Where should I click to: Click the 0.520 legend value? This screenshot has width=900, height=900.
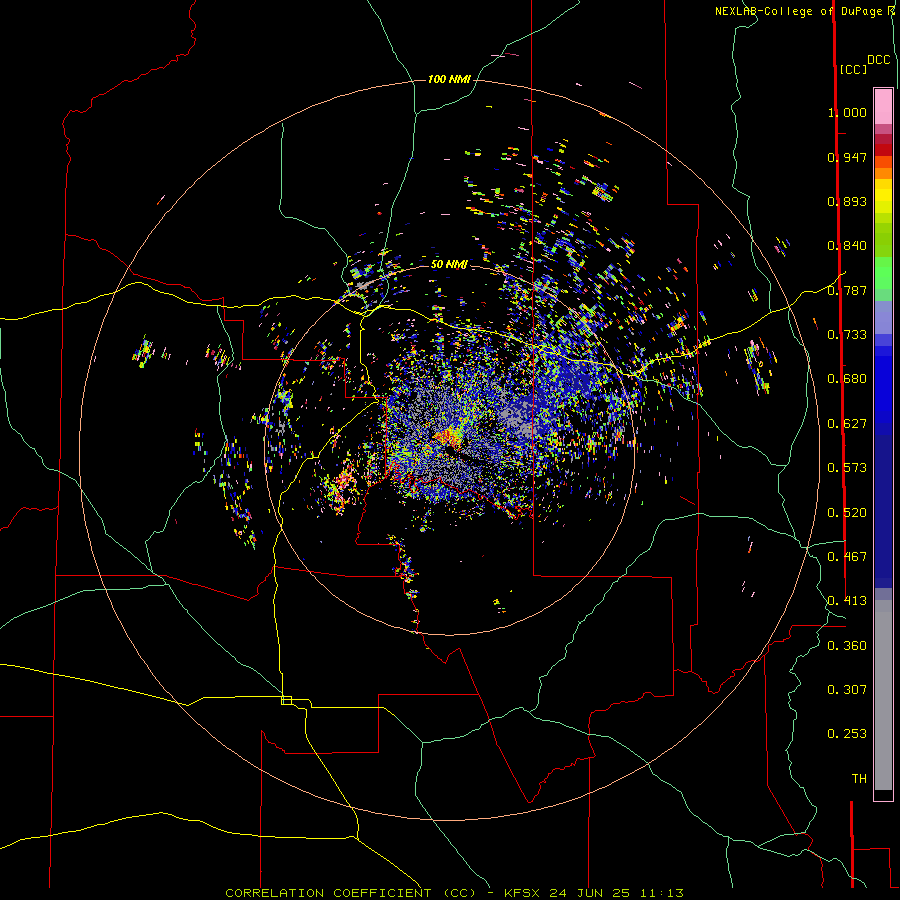847,513
